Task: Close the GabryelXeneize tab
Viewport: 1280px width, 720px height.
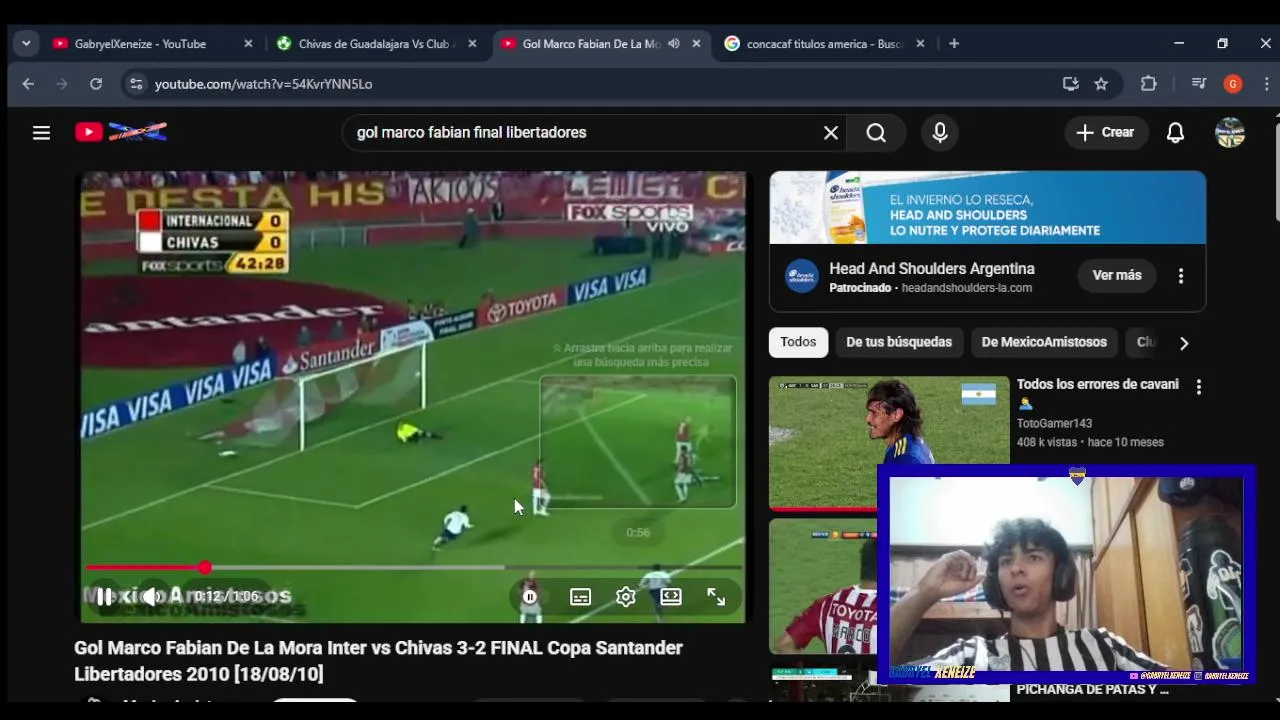Action: tap(248, 44)
